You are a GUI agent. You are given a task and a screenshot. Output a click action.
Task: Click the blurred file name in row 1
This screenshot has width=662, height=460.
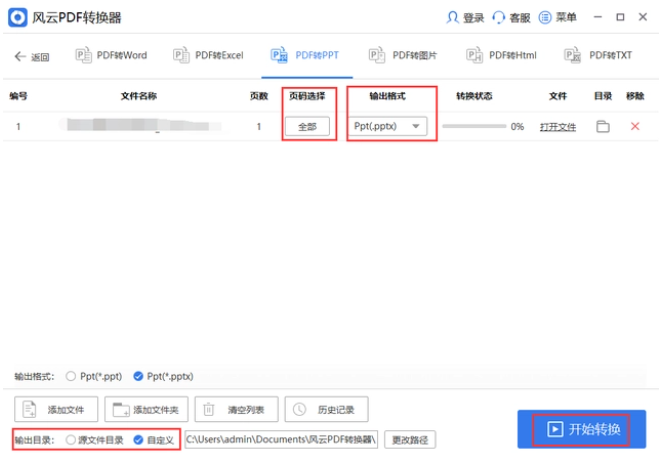point(143,126)
